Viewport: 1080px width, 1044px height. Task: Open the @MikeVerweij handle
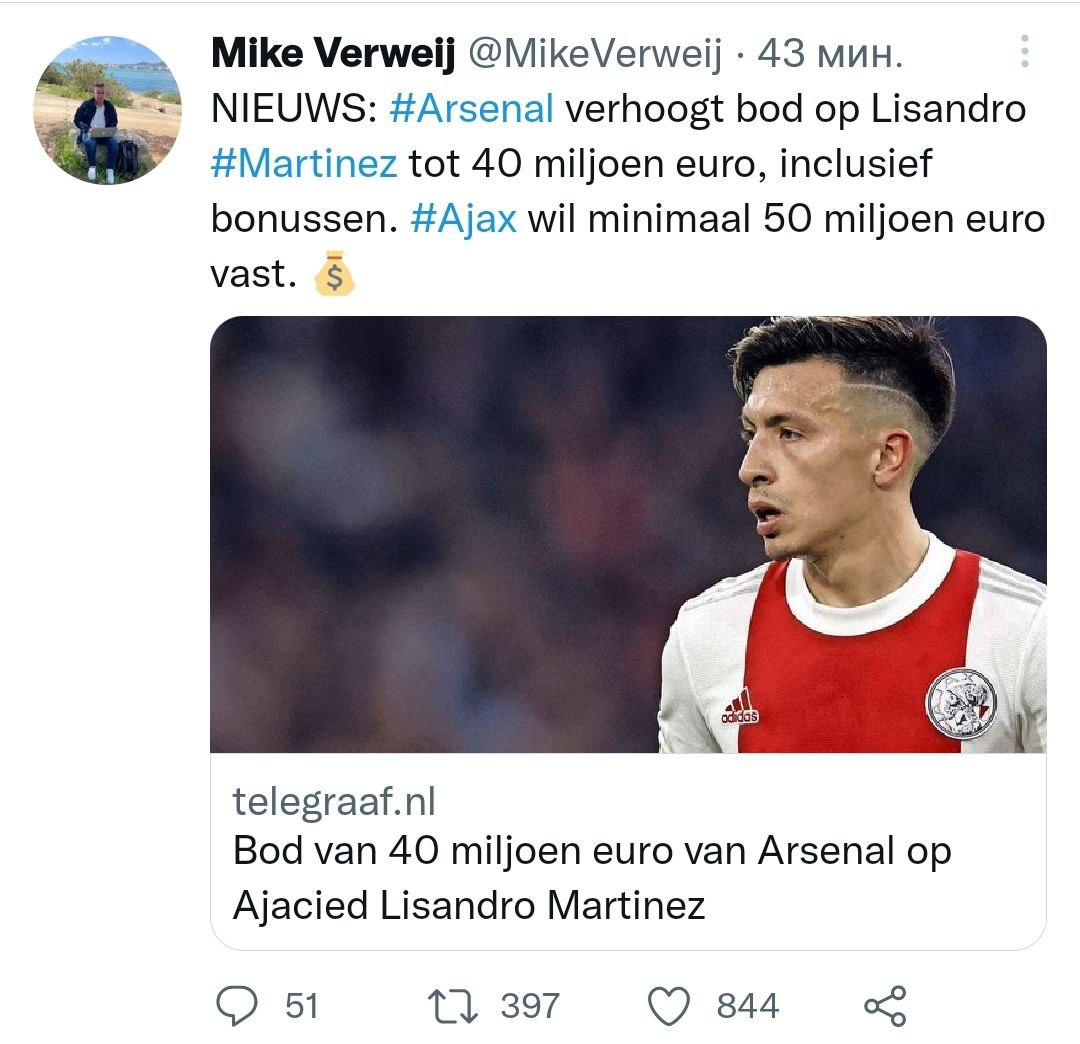point(594,56)
